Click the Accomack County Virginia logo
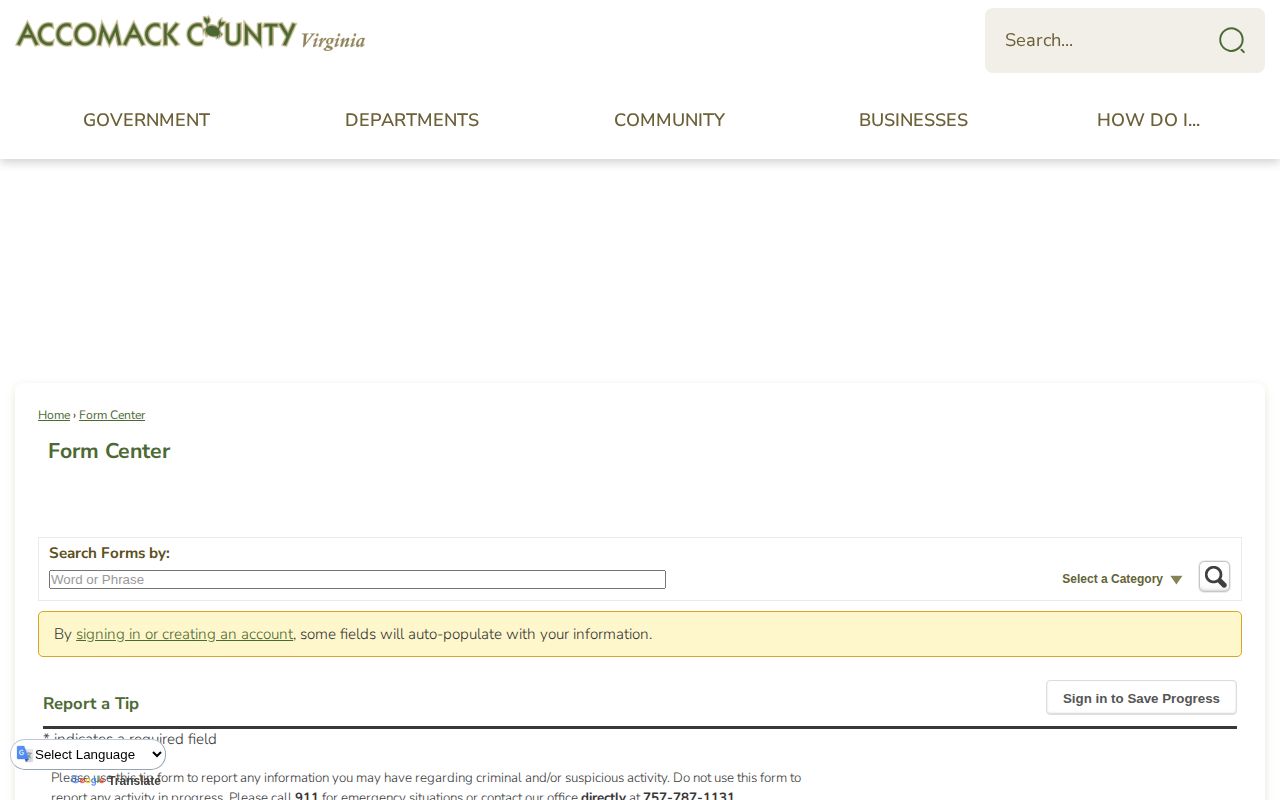 (x=190, y=34)
